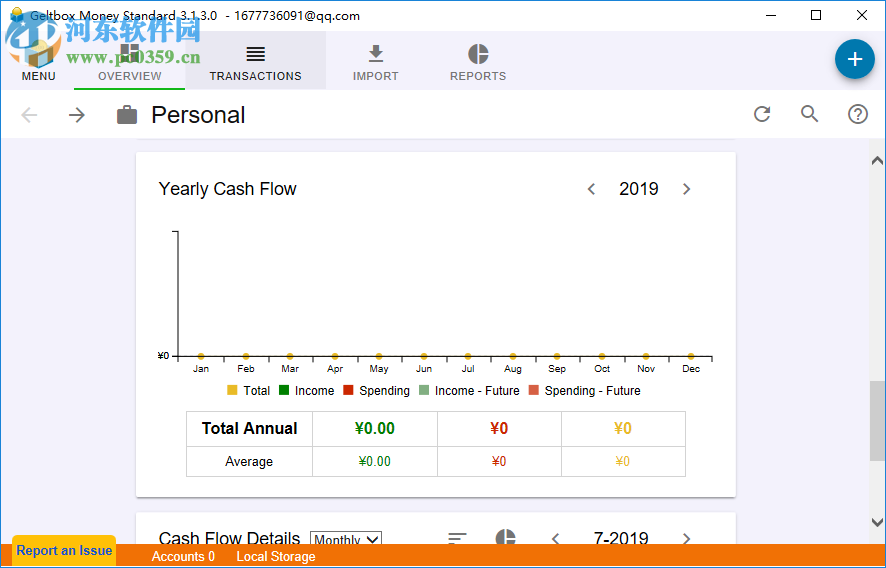Click the Cash Flow Details sort icon
The height and width of the screenshot is (568, 886).
[457, 538]
